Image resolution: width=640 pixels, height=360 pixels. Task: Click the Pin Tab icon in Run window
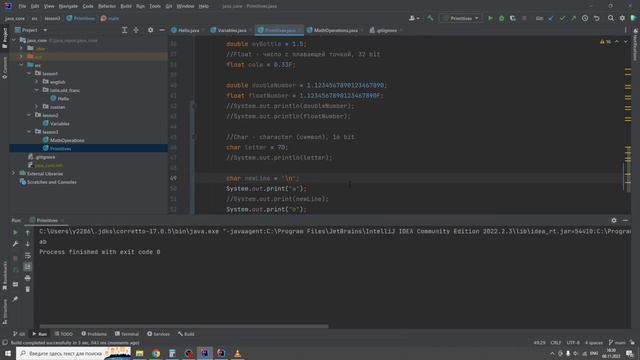pyautogui.click(x=15, y=299)
